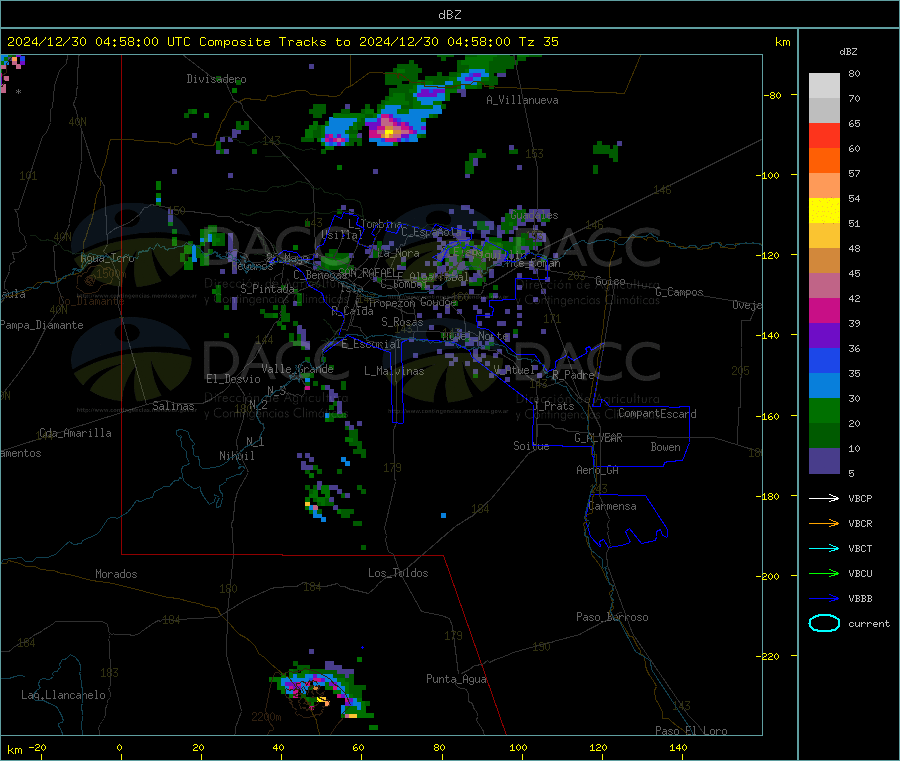Select the light blue 30-35 dBZ swatch
Image resolution: width=900 pixels, height=761 pixels.
(x=824, y=386)
